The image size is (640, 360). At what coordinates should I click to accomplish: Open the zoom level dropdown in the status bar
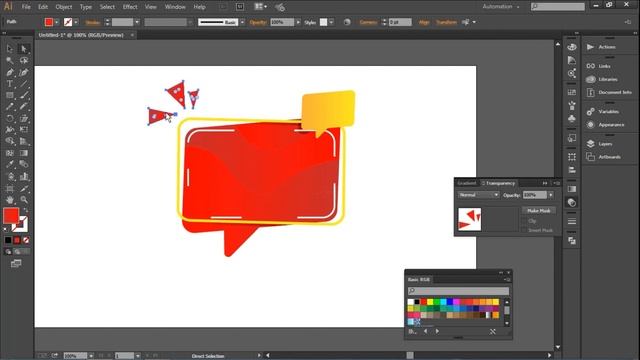click(x=91, y=356)
